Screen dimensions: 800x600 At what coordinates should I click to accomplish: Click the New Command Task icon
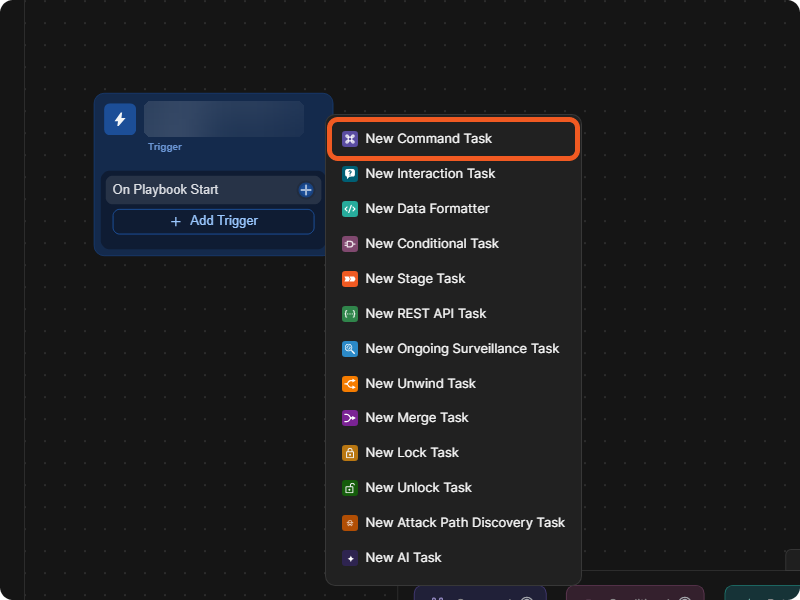coord(349,139)
